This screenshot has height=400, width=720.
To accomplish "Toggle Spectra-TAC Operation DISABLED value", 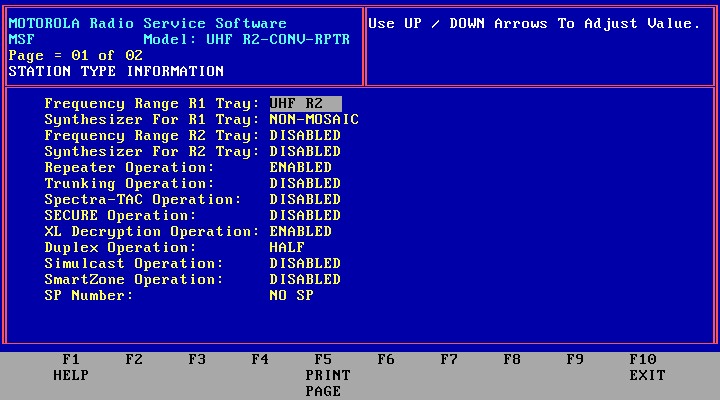I will click(x=305, y=199).
